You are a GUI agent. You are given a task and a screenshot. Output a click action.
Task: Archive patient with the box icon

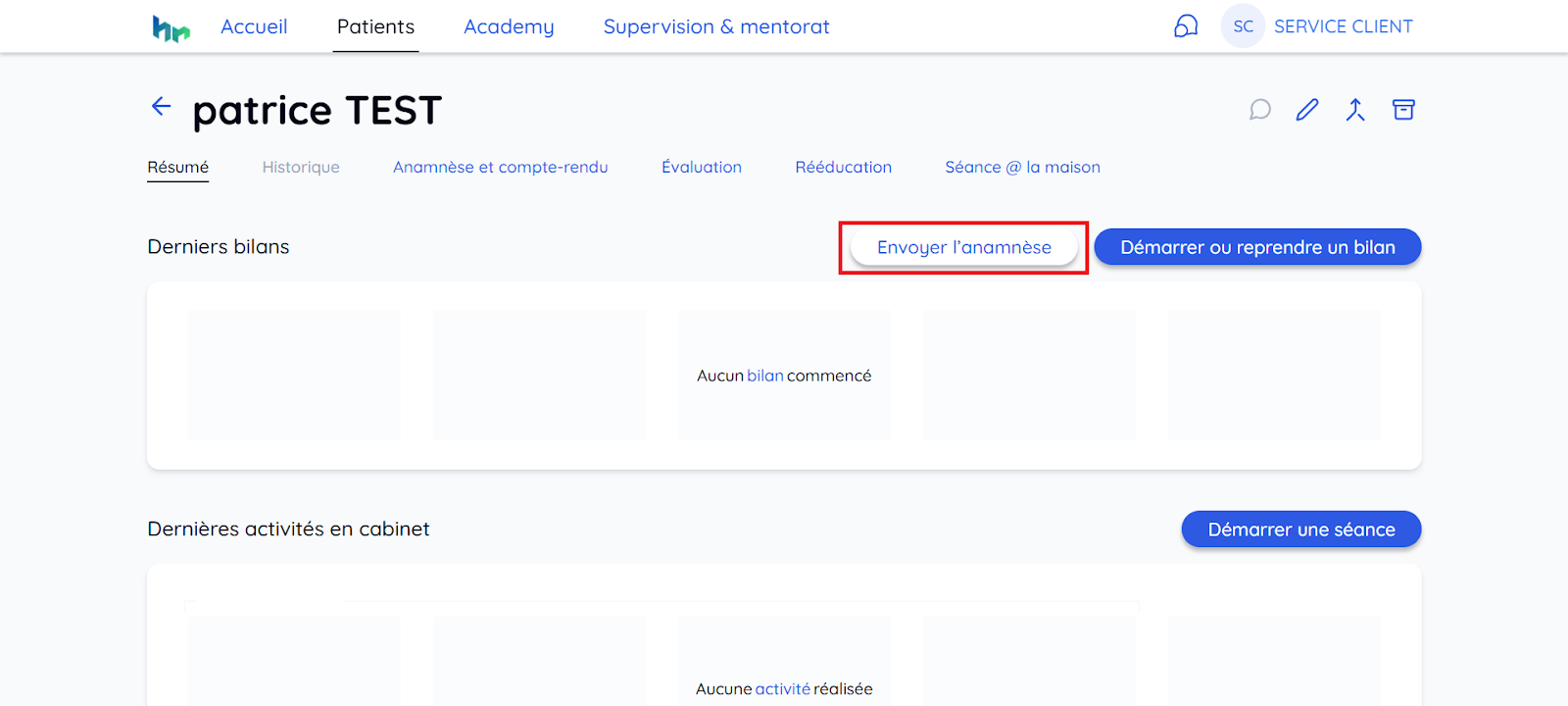click(x=1403, y=110)
